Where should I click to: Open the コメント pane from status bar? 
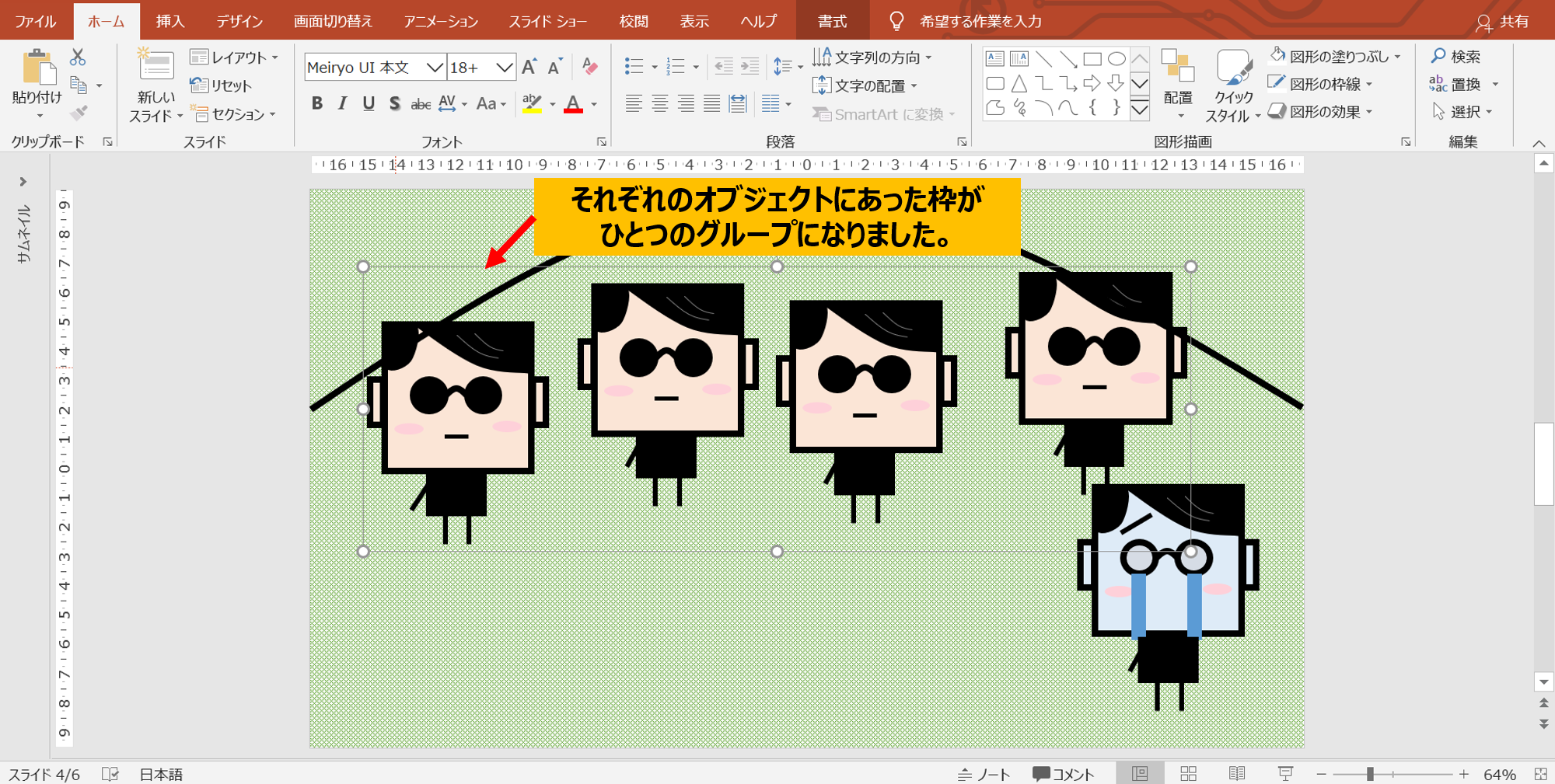tap(1063, 774)
